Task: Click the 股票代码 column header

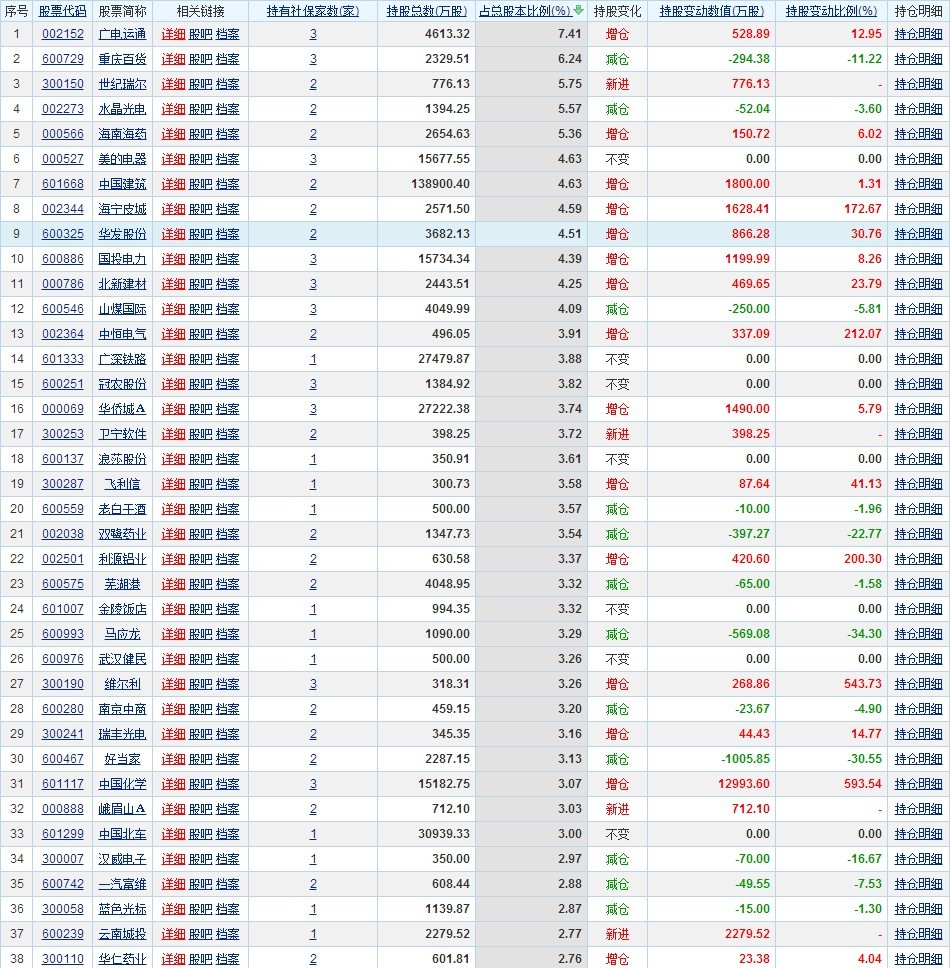Action: (x=62, y=11)
